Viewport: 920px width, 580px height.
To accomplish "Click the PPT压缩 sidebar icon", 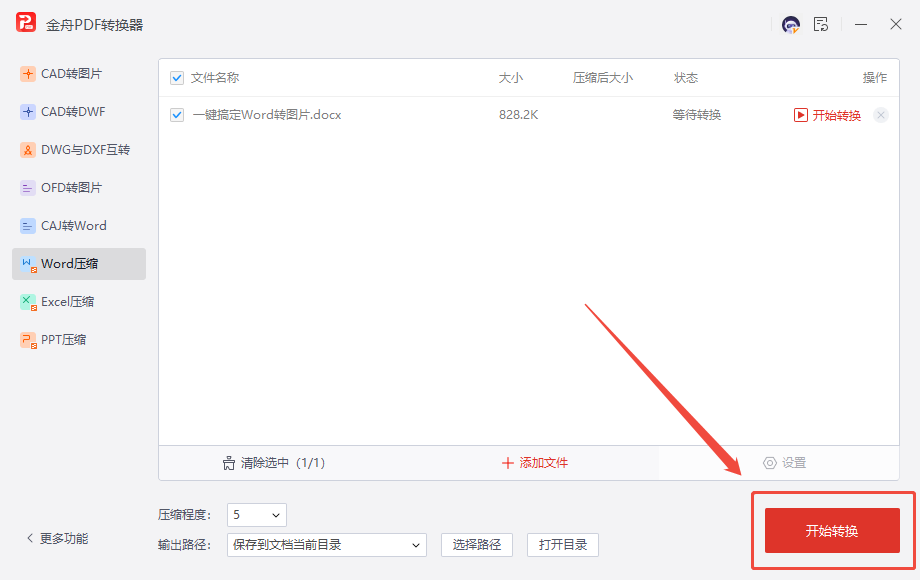I will click(28, 340).
